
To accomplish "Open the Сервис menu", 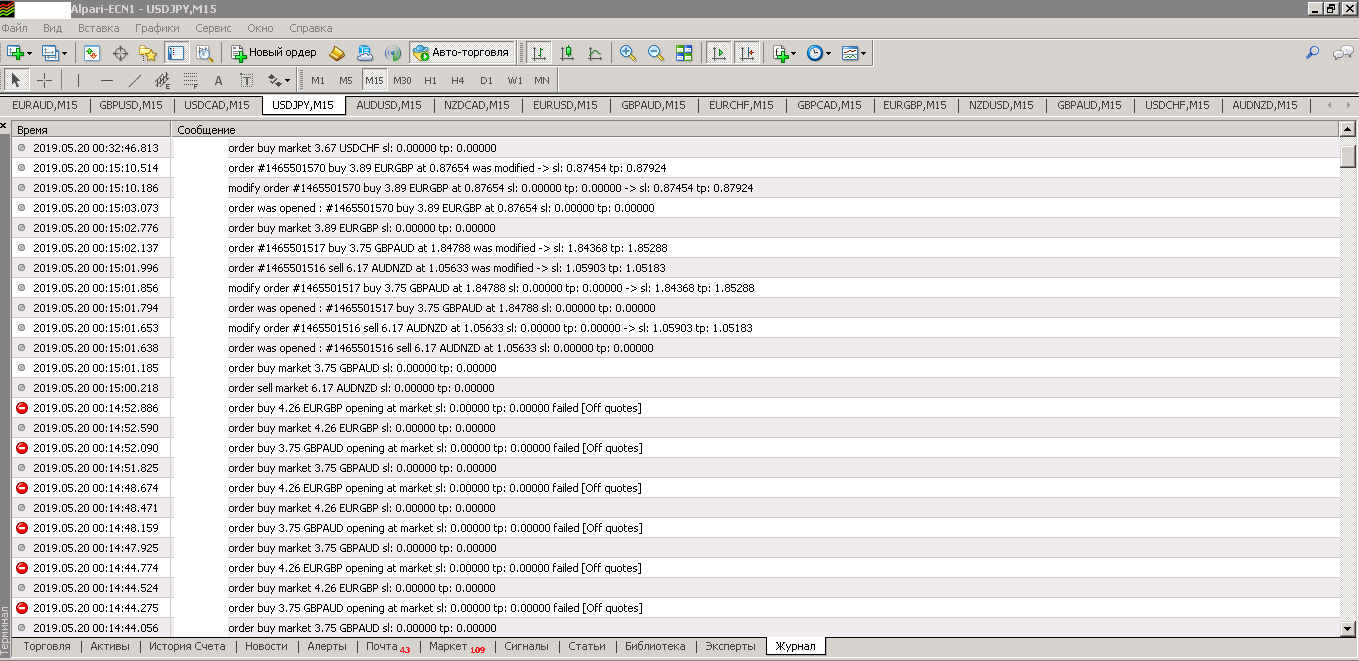I will pyautogui.click(x=213, y=28).
